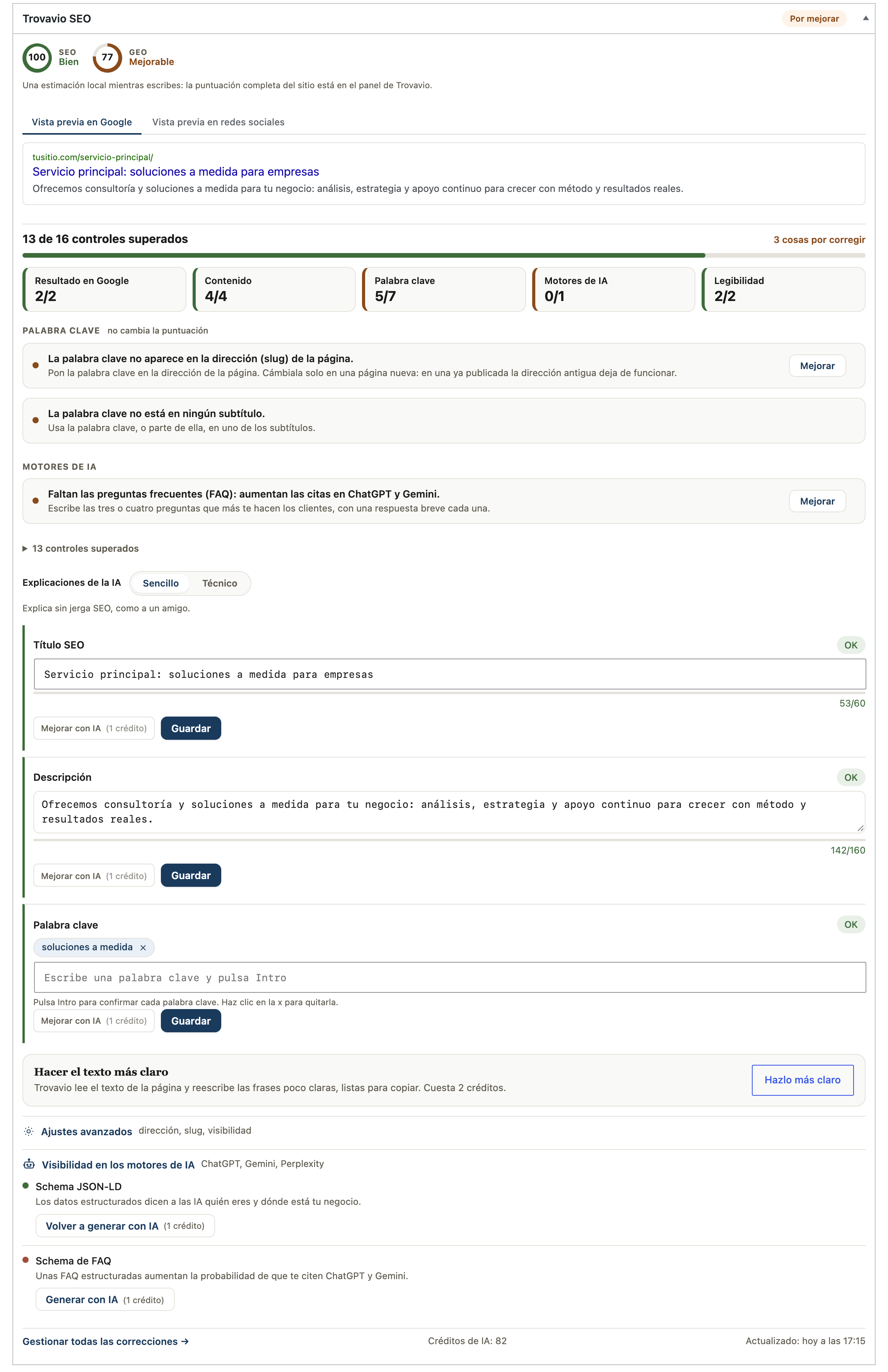This screenshot has height=1372, width=888.
Task: Click Mejorar for the slug keyword issue
Action: tap(816, 366)
